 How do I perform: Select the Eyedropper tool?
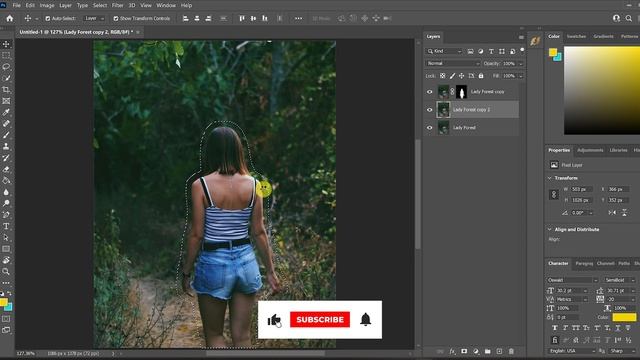point(6,112)
